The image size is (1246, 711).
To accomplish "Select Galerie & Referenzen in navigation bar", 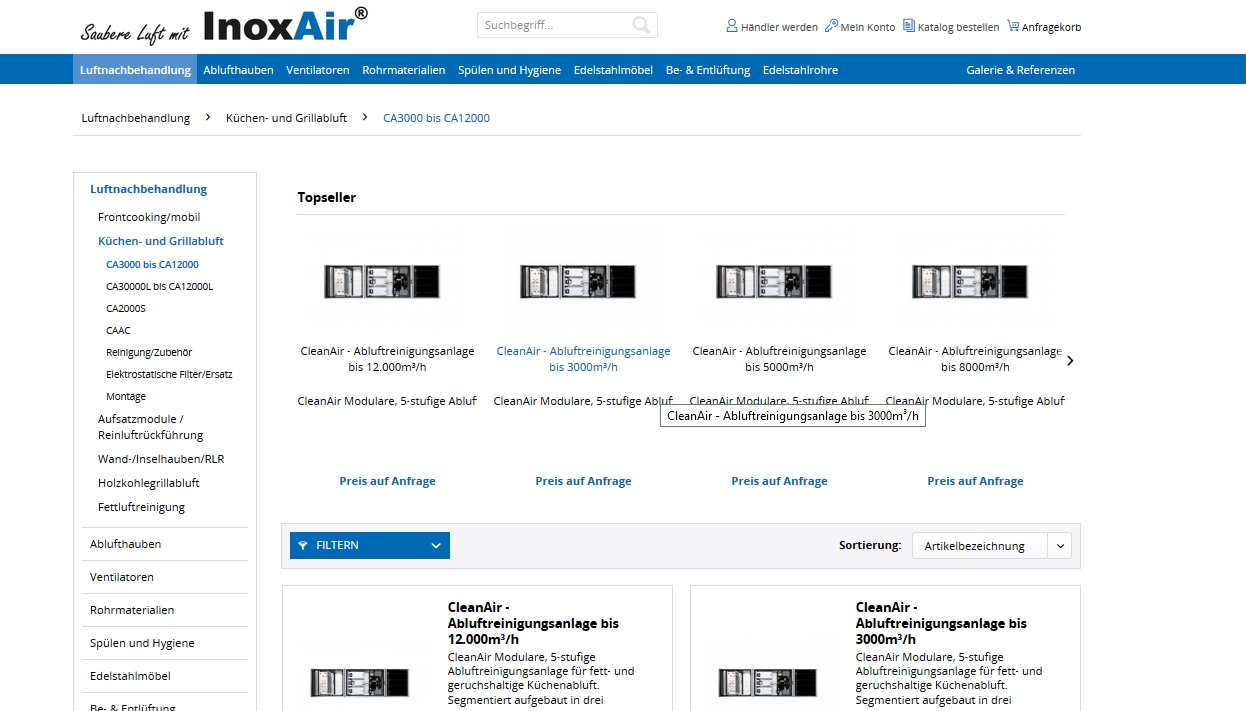I will (x=1020, y=70).
